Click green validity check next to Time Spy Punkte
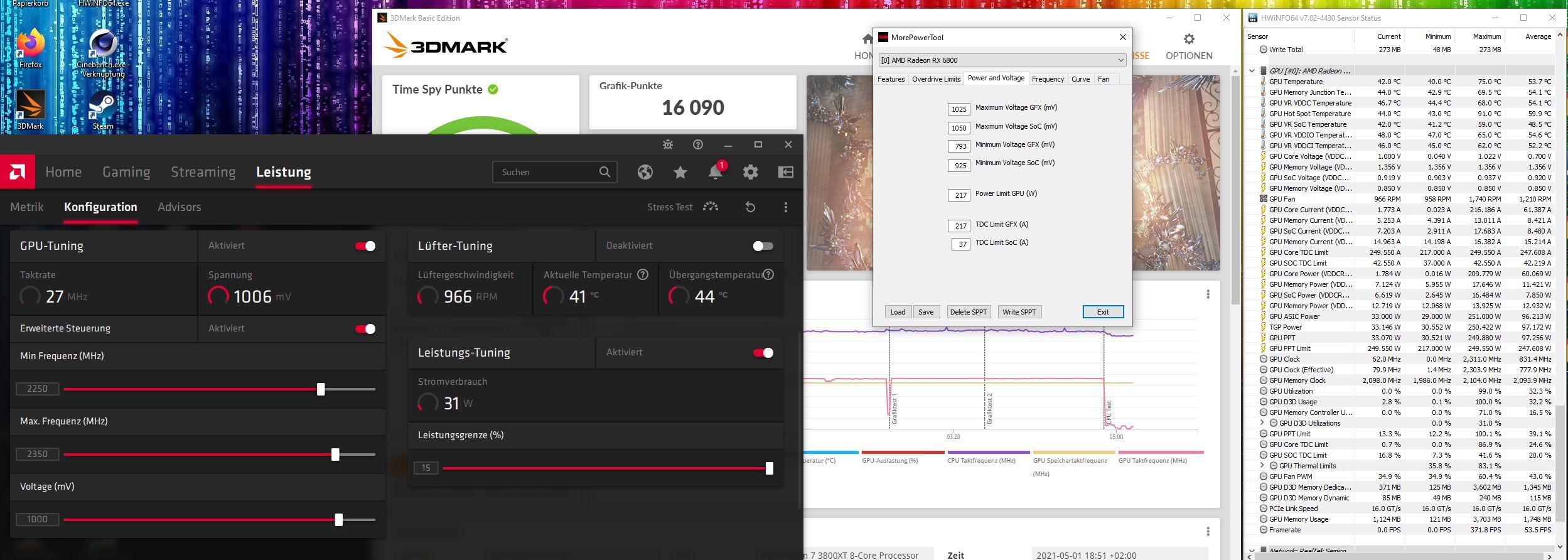Image resolution: width=1568 pixels, height=560 pixels. tap(493, 89)
